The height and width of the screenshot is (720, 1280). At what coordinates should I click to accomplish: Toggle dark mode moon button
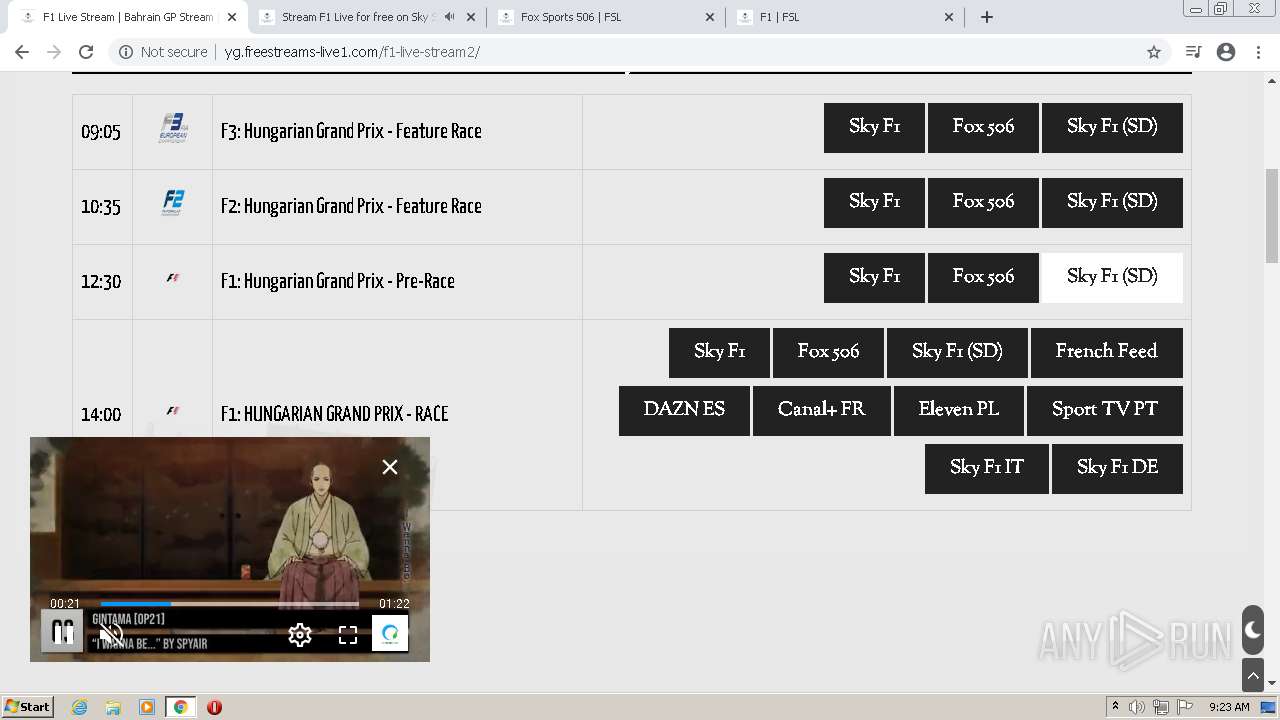tap(1252, 630)
